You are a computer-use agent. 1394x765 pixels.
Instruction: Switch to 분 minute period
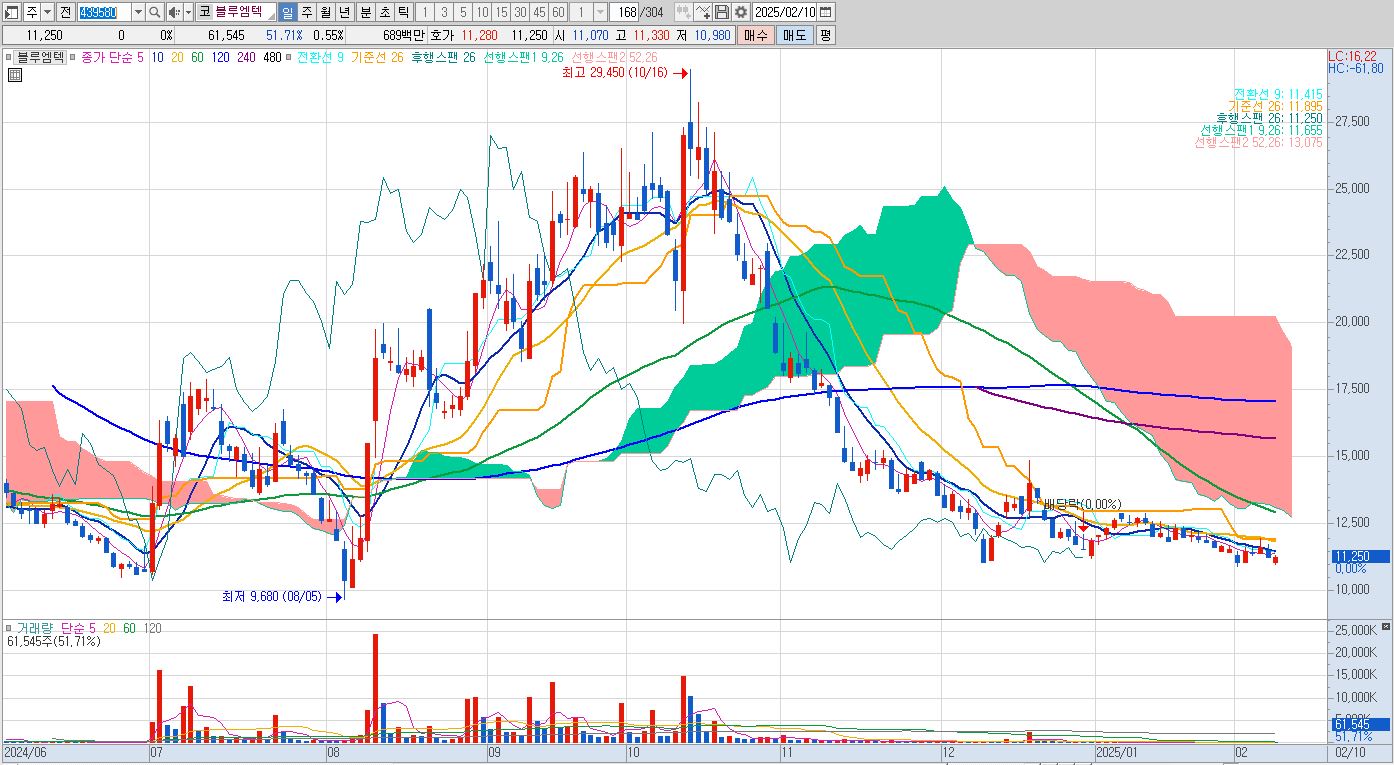[x=366, y=12]
